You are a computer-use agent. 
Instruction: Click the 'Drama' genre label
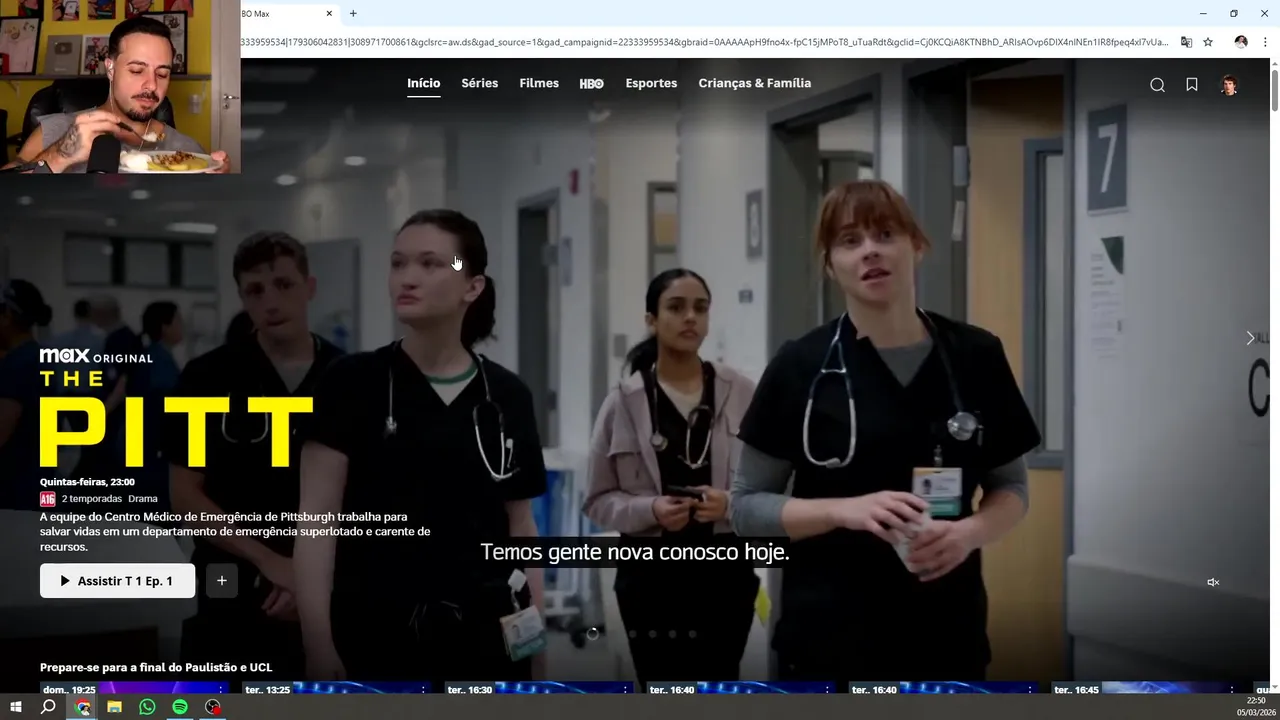click(x=143, y=499)
